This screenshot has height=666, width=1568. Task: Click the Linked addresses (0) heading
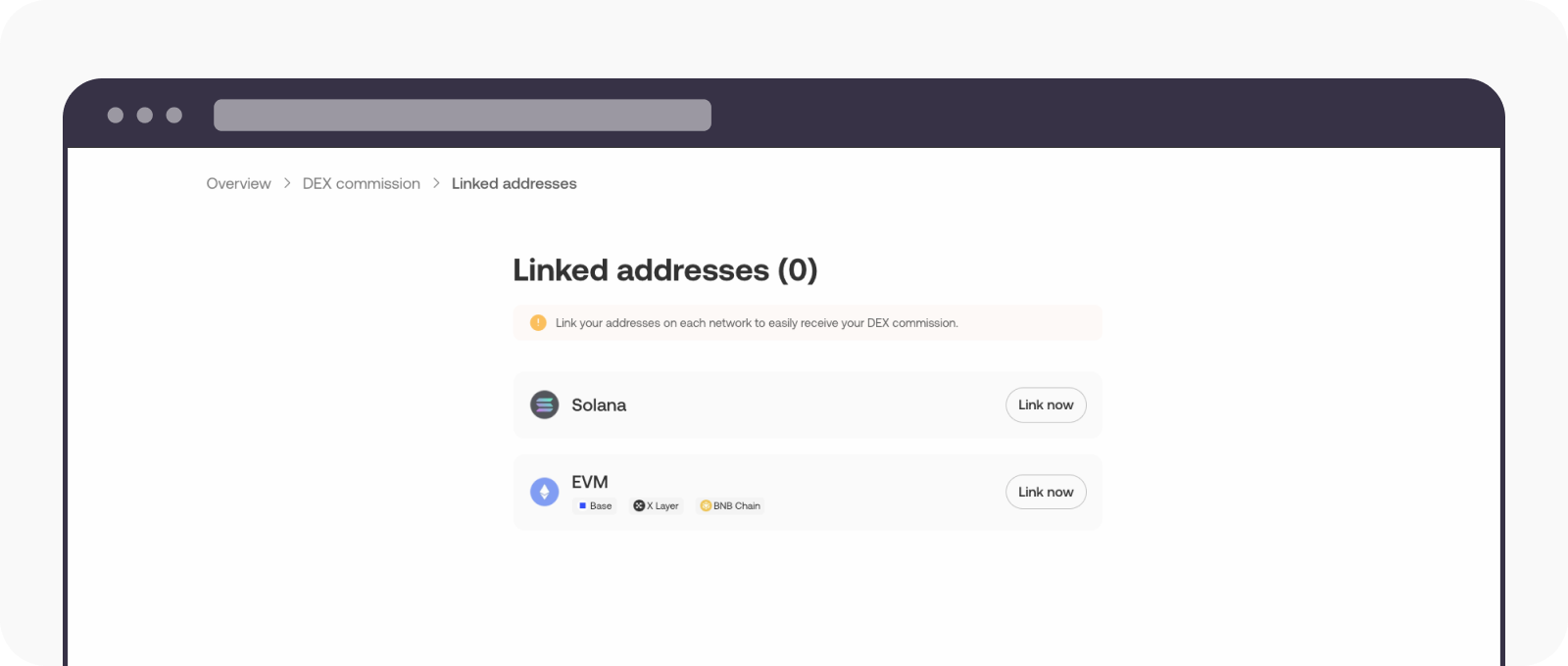coord(665,270)
